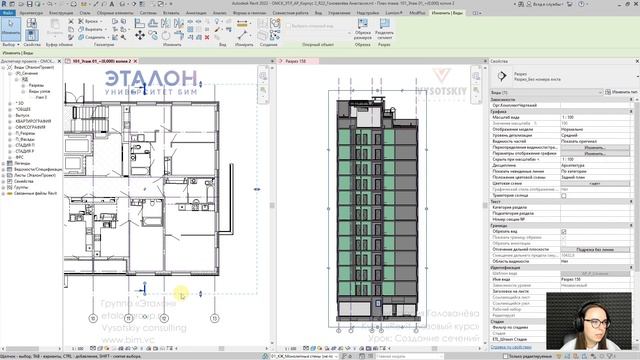The width and height of the screenshot is (640, 360).
Task: Open the Файл menu tab
Action: pos(8,13)
